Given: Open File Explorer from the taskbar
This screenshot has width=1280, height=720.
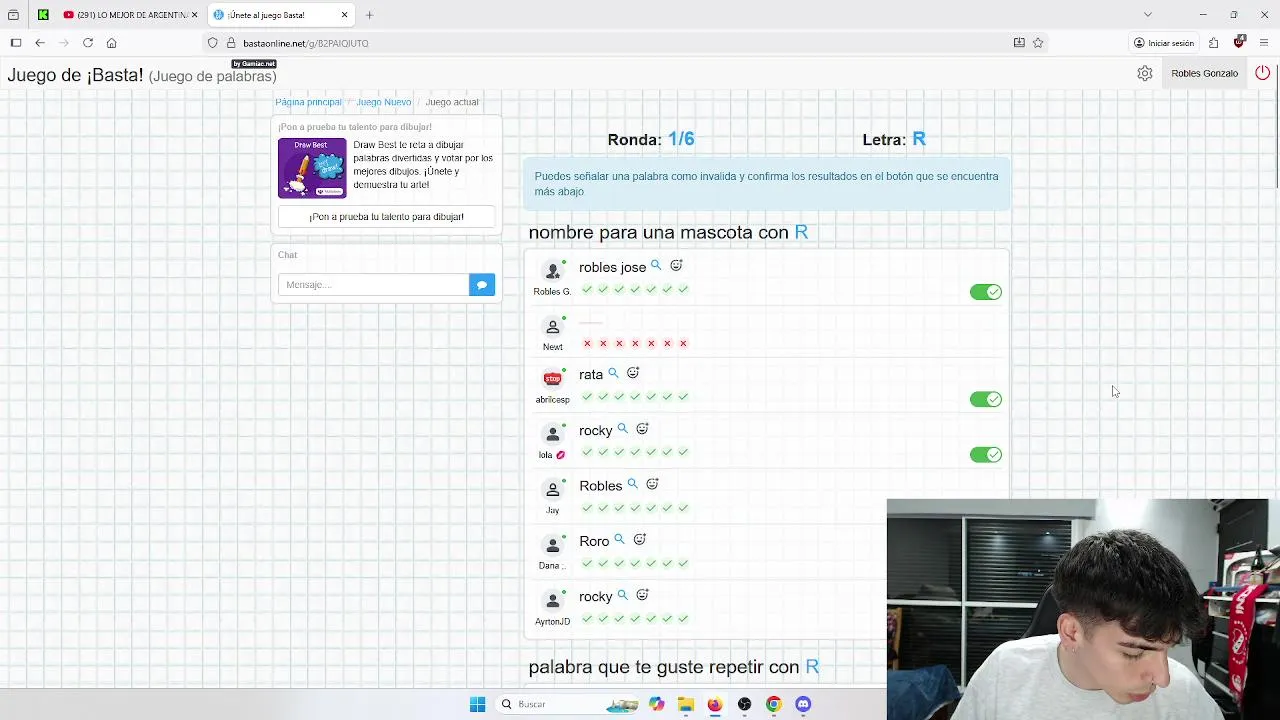Looking at the screenshot, I should [686, 704].
